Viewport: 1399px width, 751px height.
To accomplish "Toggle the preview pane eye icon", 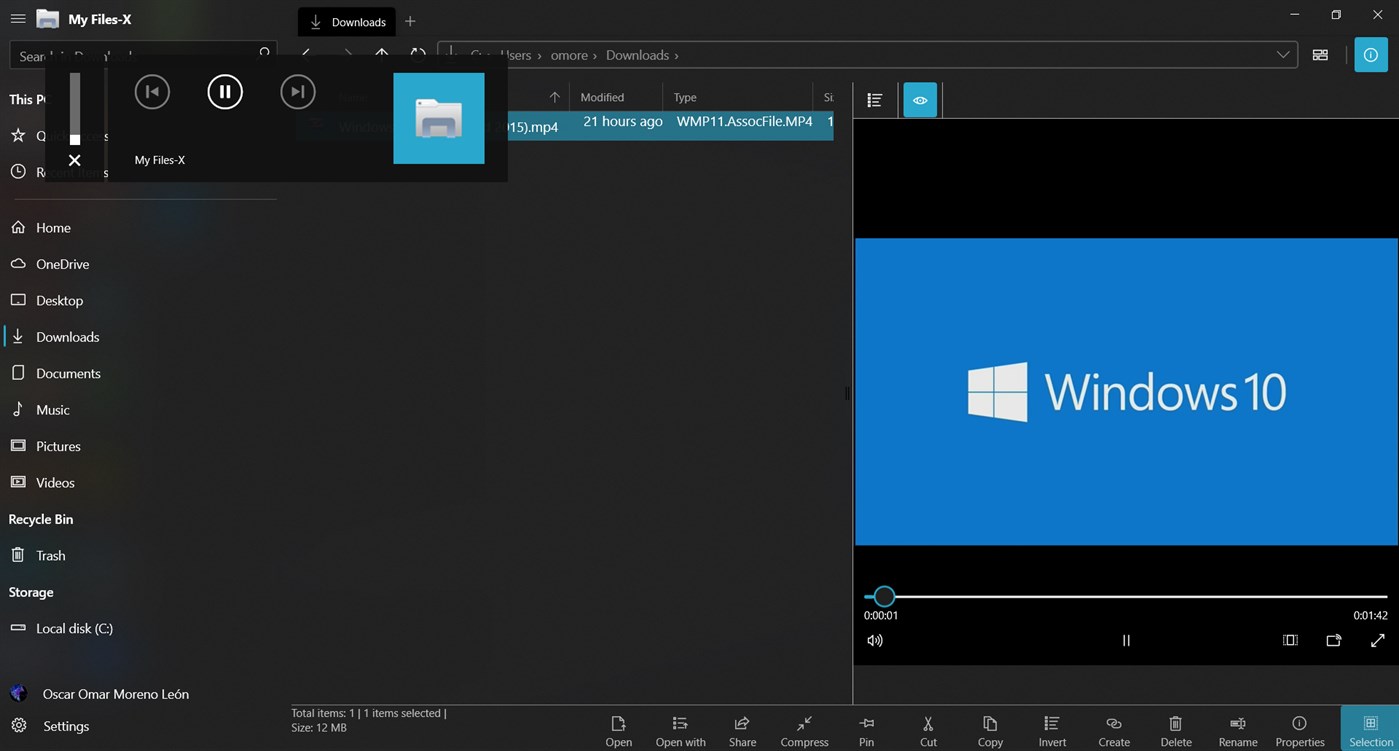I will (x=919, y=100).
